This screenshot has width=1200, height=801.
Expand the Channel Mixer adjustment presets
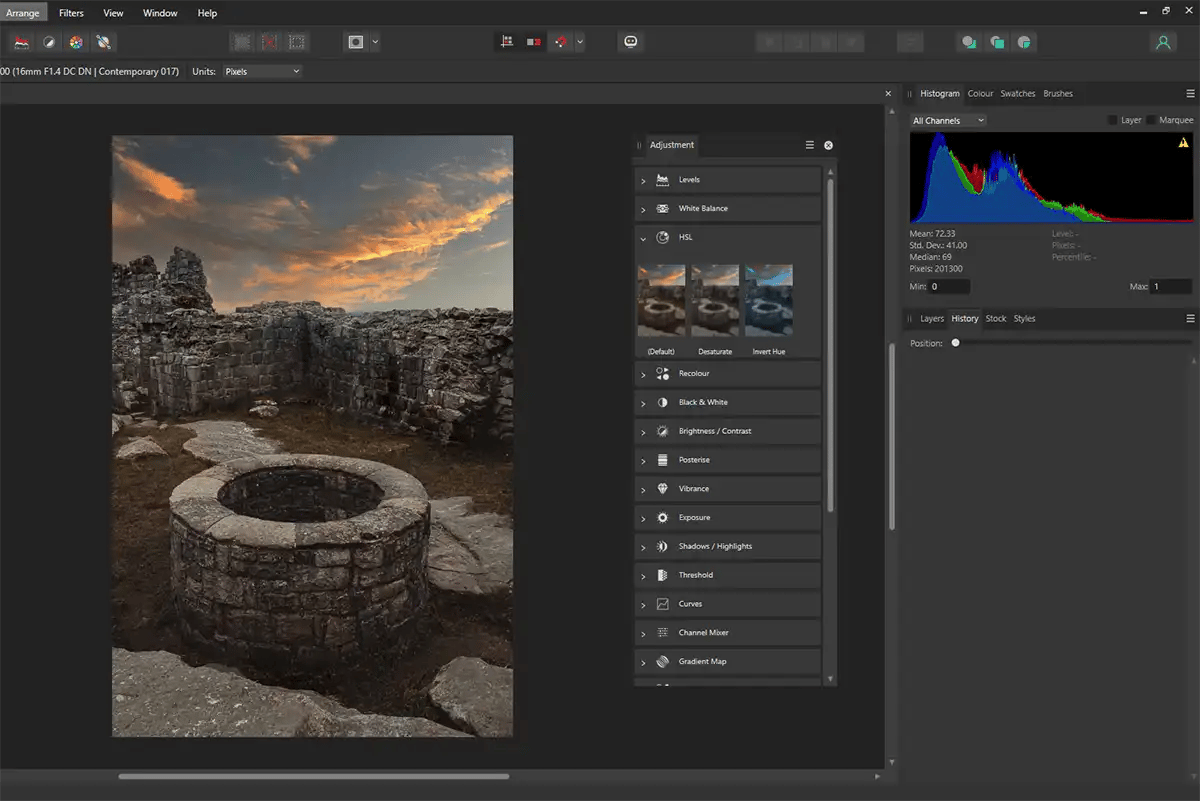point(643,634)
